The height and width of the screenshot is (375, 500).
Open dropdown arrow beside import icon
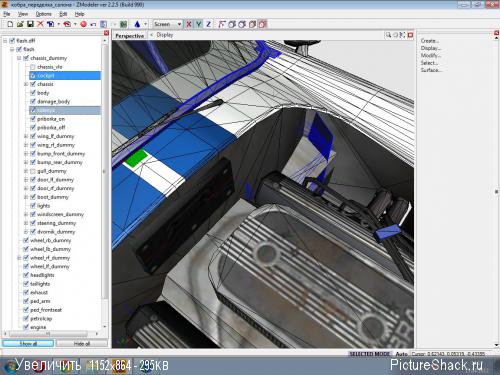click(59, 24)
